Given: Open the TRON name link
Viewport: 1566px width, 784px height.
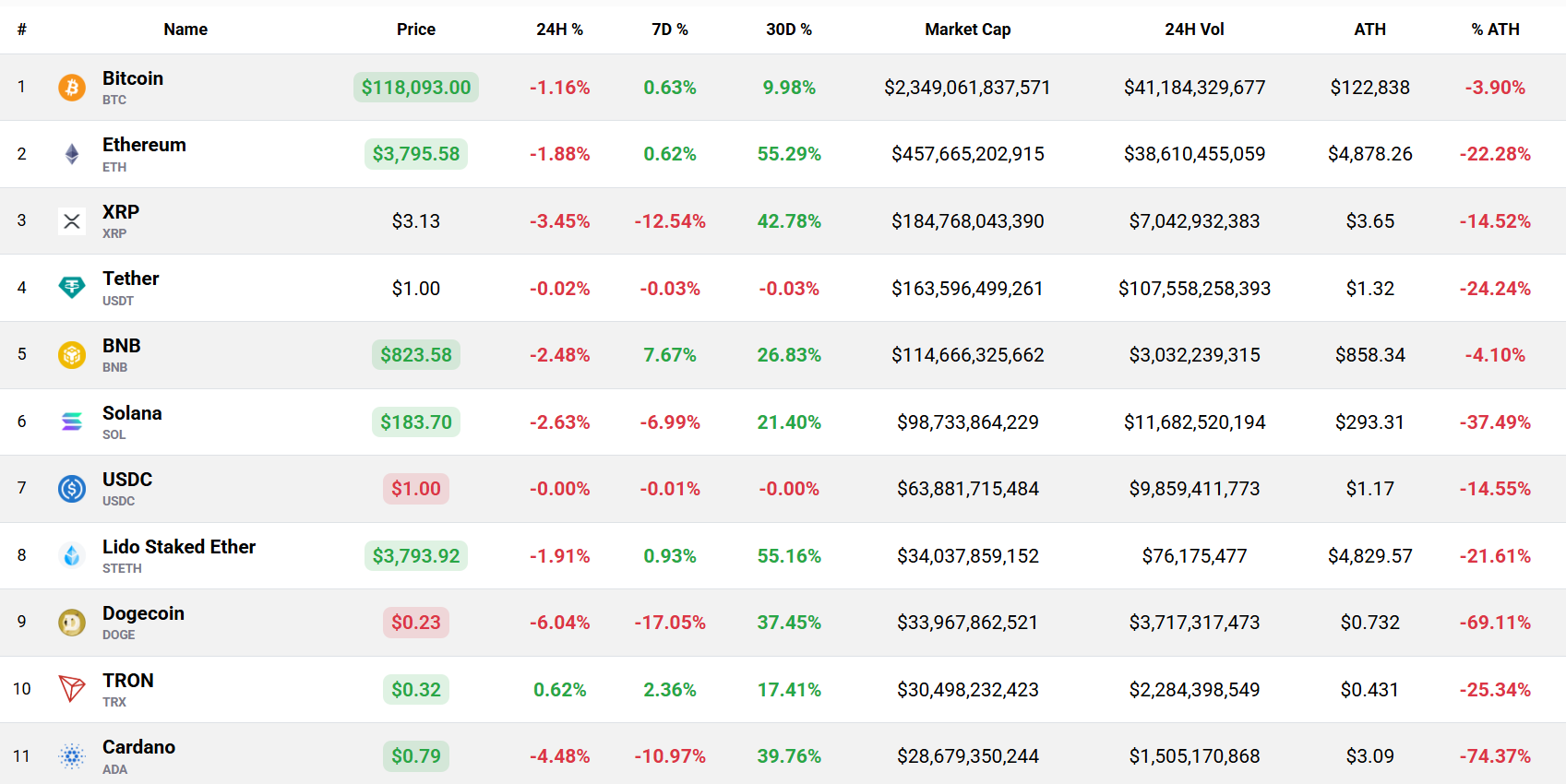Looking at the screenshot, I should point(128,681).
